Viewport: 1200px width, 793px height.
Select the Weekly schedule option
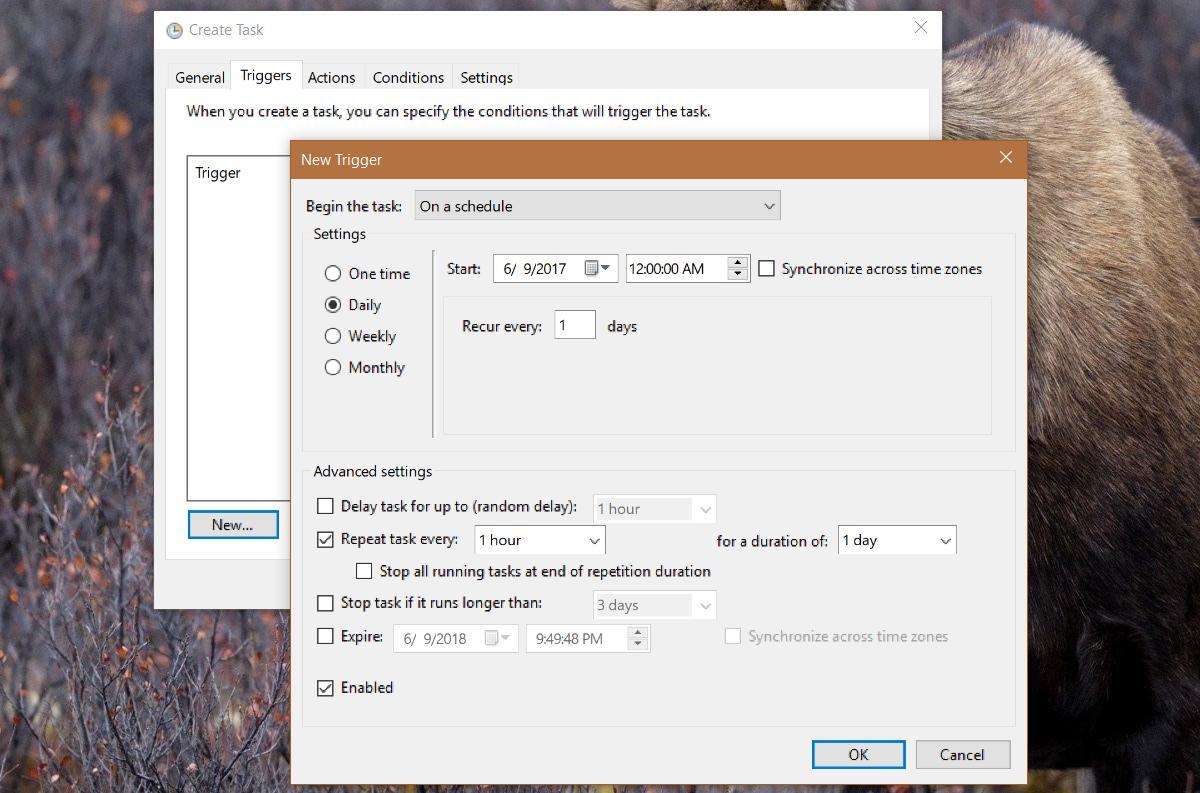332,336
